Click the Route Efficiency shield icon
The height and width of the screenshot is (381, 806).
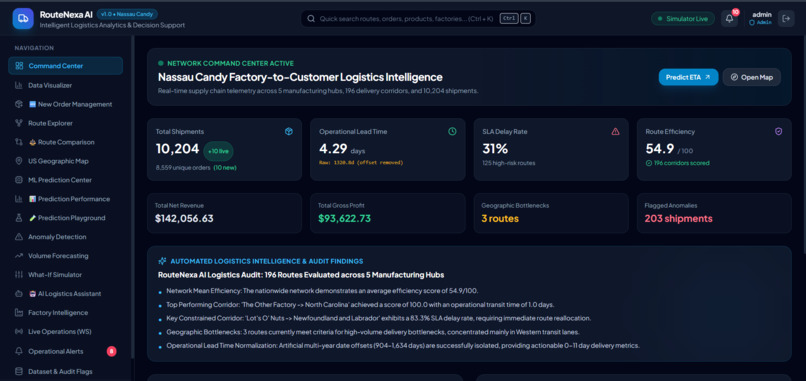point(778,132)
